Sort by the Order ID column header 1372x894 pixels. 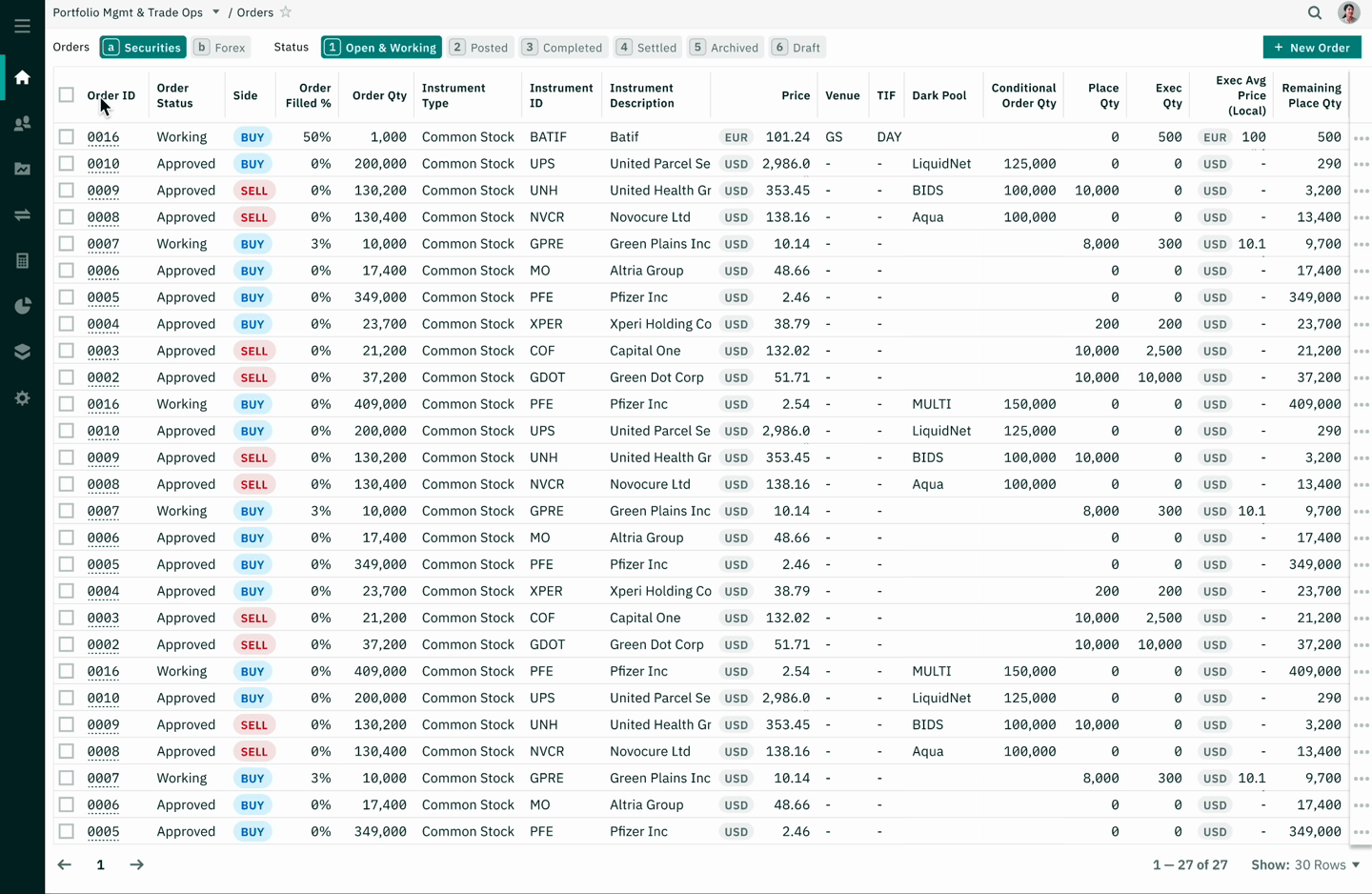111,95
